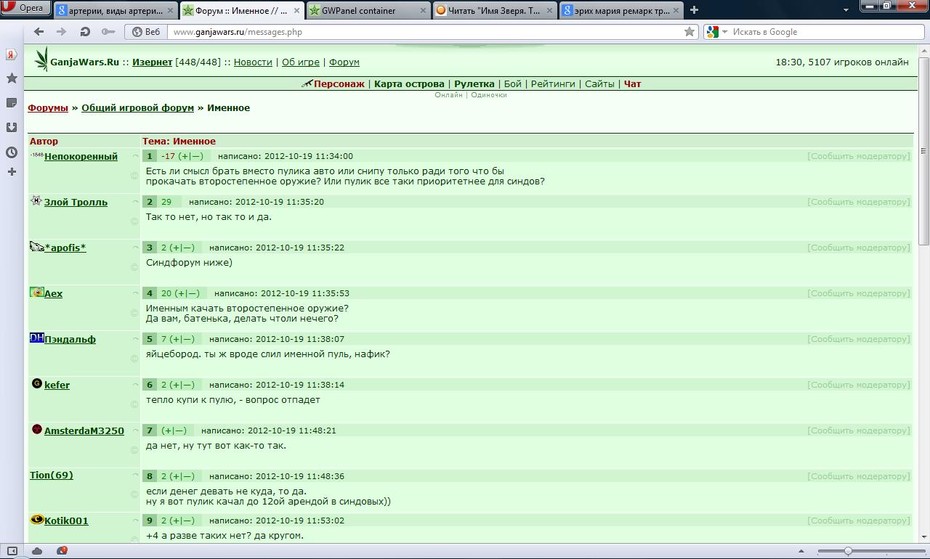
Task: Reload the current page
Action: tap(85, 32)
